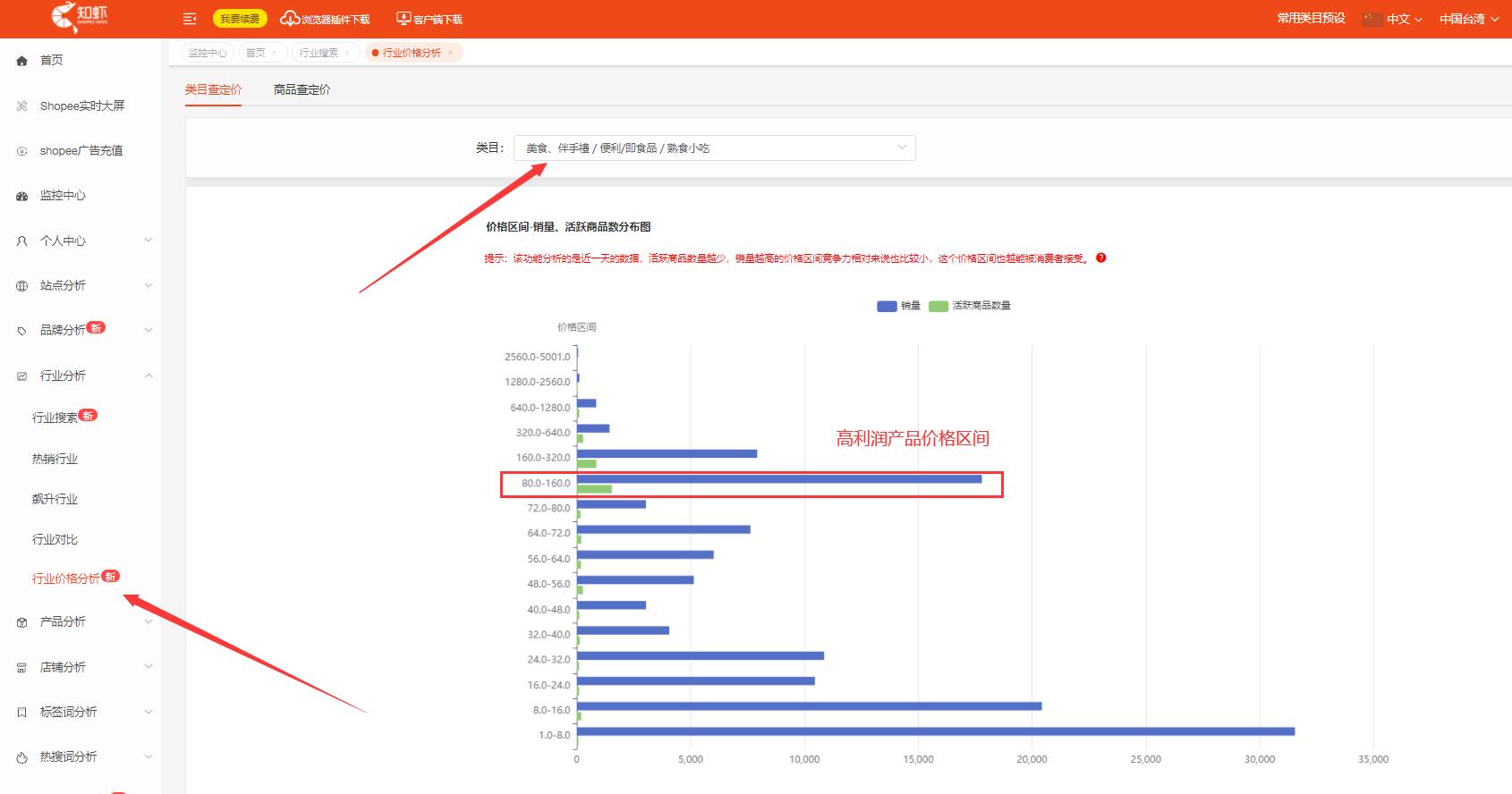The width and height of the screenshot is (1512, 794).
Task: Click 客户端下载 link text
Action: click(438, 19)
